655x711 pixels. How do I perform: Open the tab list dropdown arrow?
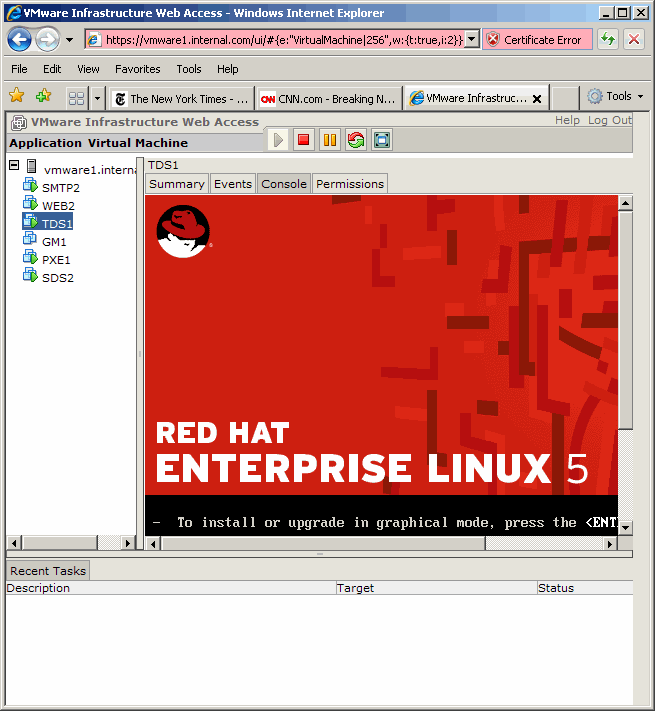(x=98, y=98)
